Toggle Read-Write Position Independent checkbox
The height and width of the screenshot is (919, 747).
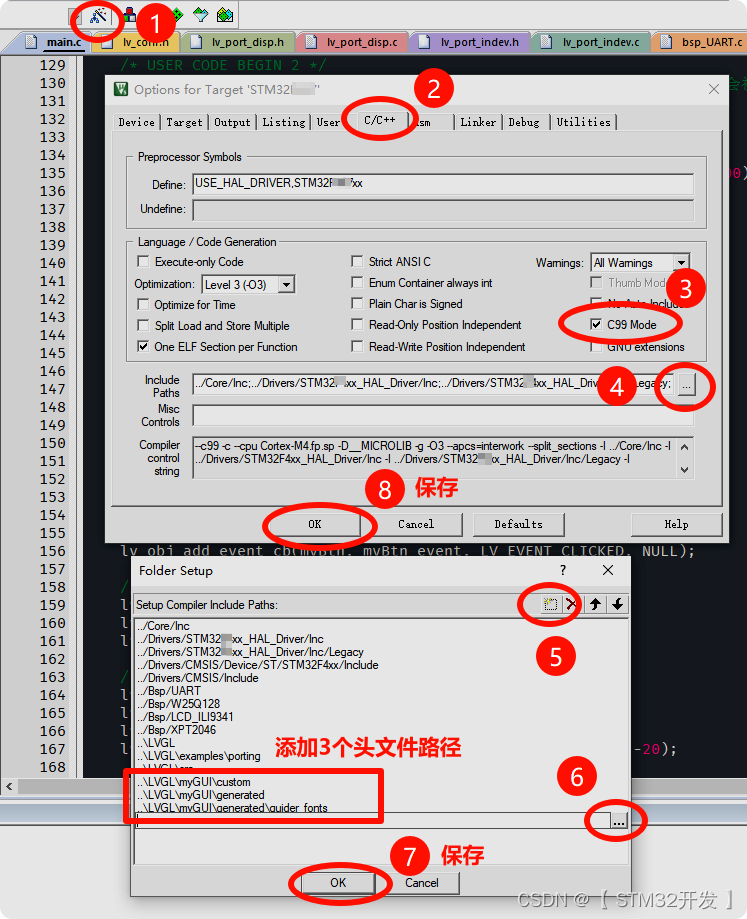pyautogui.click(x=357, y=346)
